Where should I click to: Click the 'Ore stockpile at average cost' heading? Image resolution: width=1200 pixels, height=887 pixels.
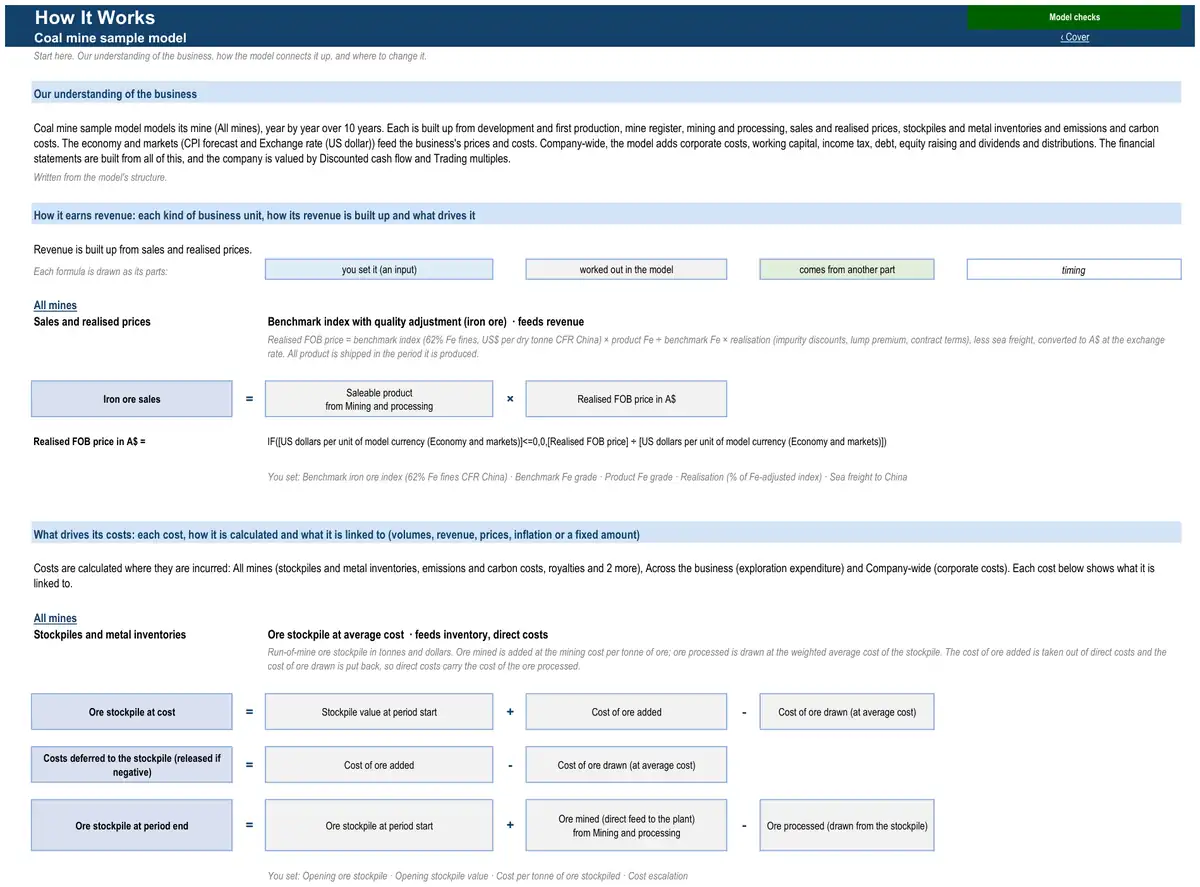[336, 635]
